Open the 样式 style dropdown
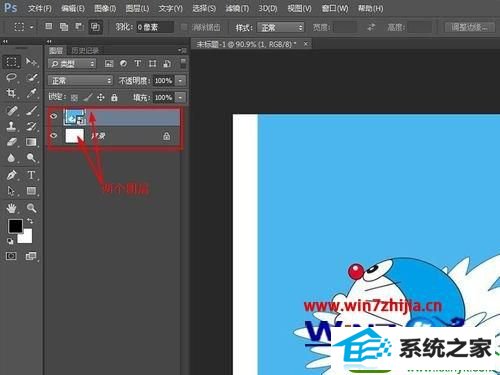The width and height of the screenshot is (500, 375). 281,27
